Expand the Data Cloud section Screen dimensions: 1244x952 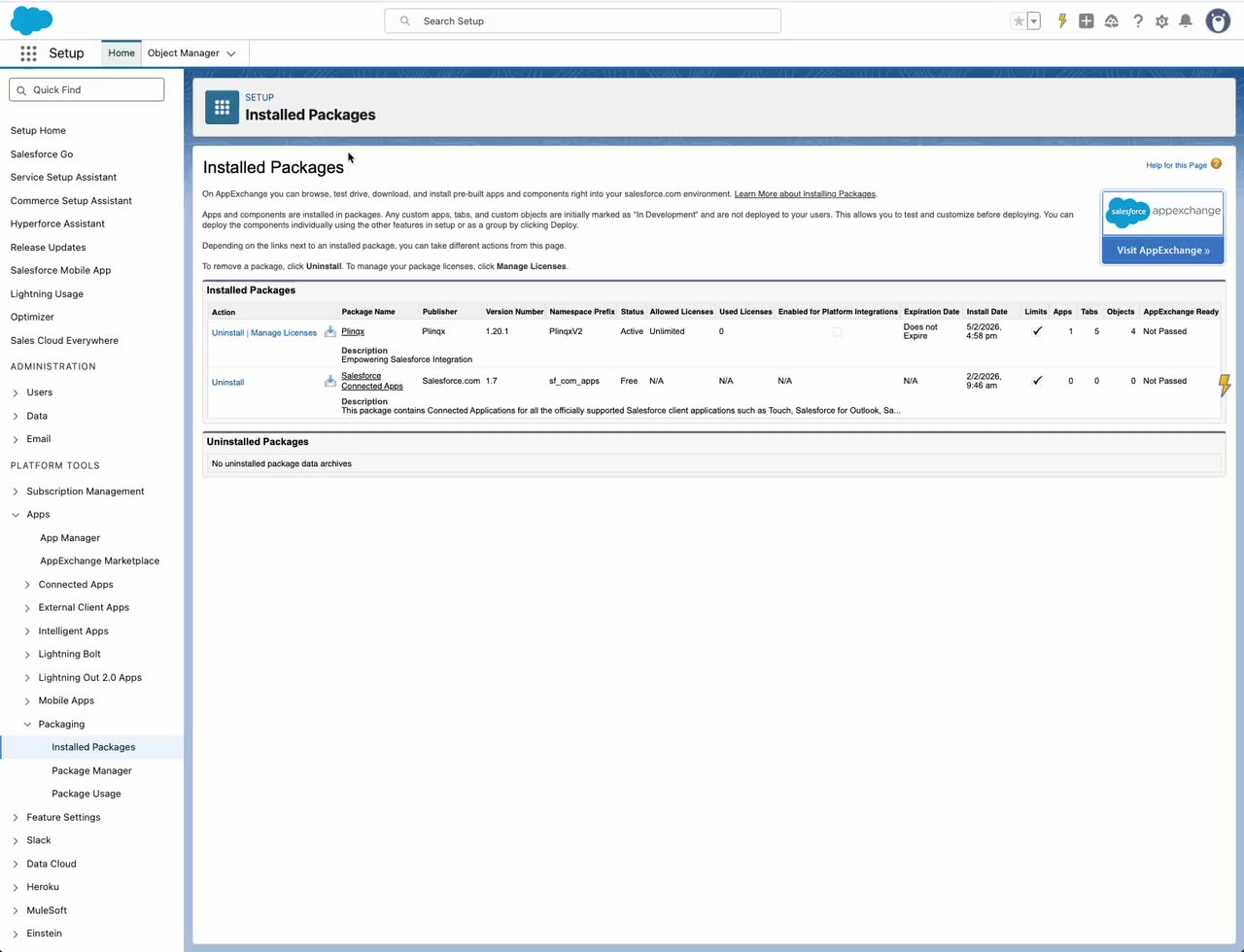tap(16, 865)
